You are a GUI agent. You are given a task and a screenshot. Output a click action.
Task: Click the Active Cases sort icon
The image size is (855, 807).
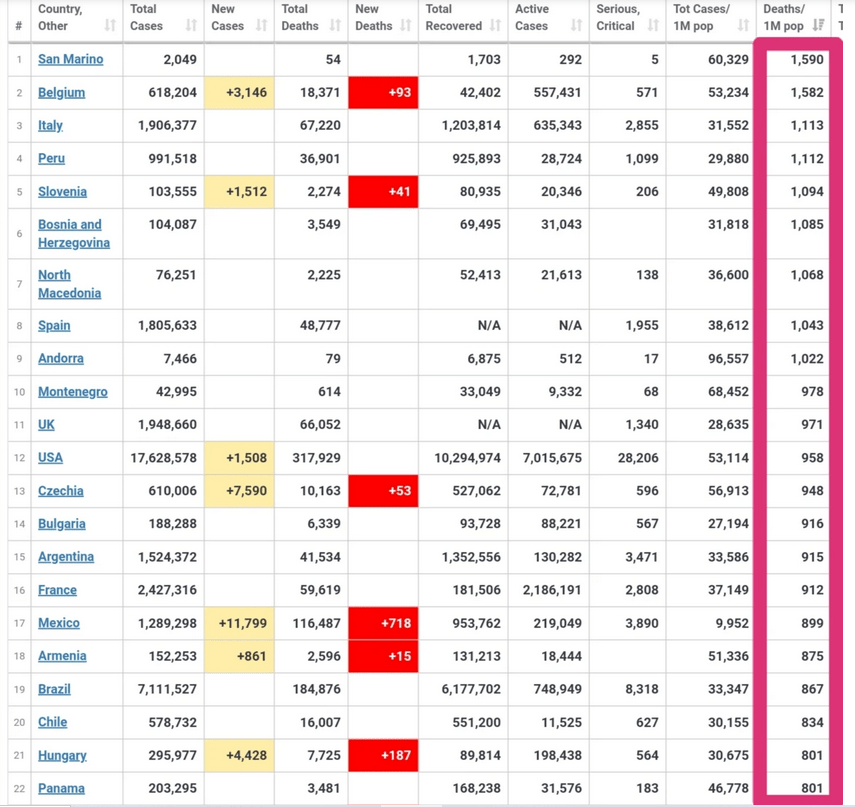pyautogui.click(x=576, y=26)
